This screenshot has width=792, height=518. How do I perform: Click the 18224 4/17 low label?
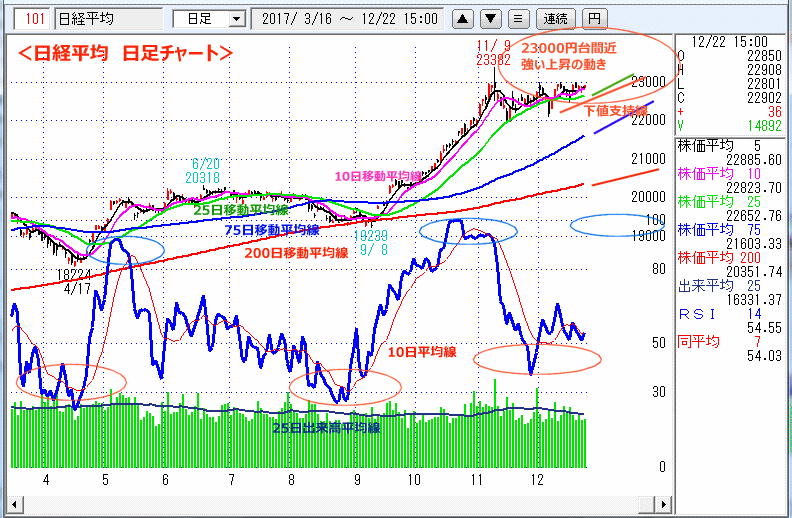74,282
